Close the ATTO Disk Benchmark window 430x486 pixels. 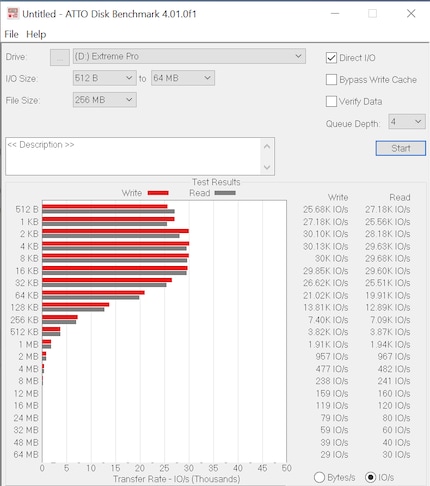pyautogui.click(x=411, y=14)
